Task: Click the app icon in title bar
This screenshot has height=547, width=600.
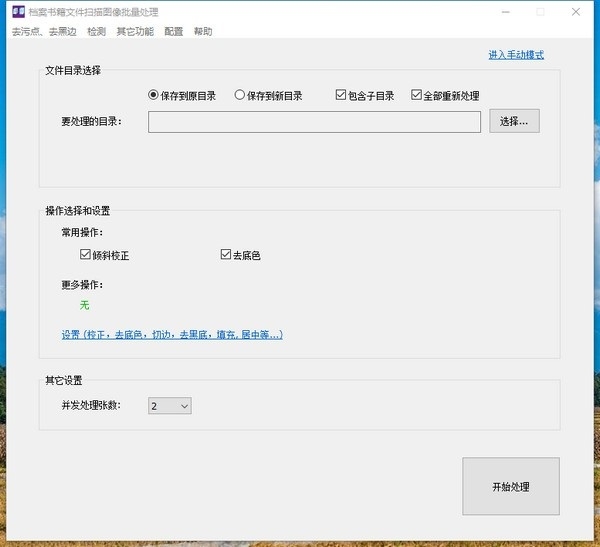Action: click(x=18, y=12)
